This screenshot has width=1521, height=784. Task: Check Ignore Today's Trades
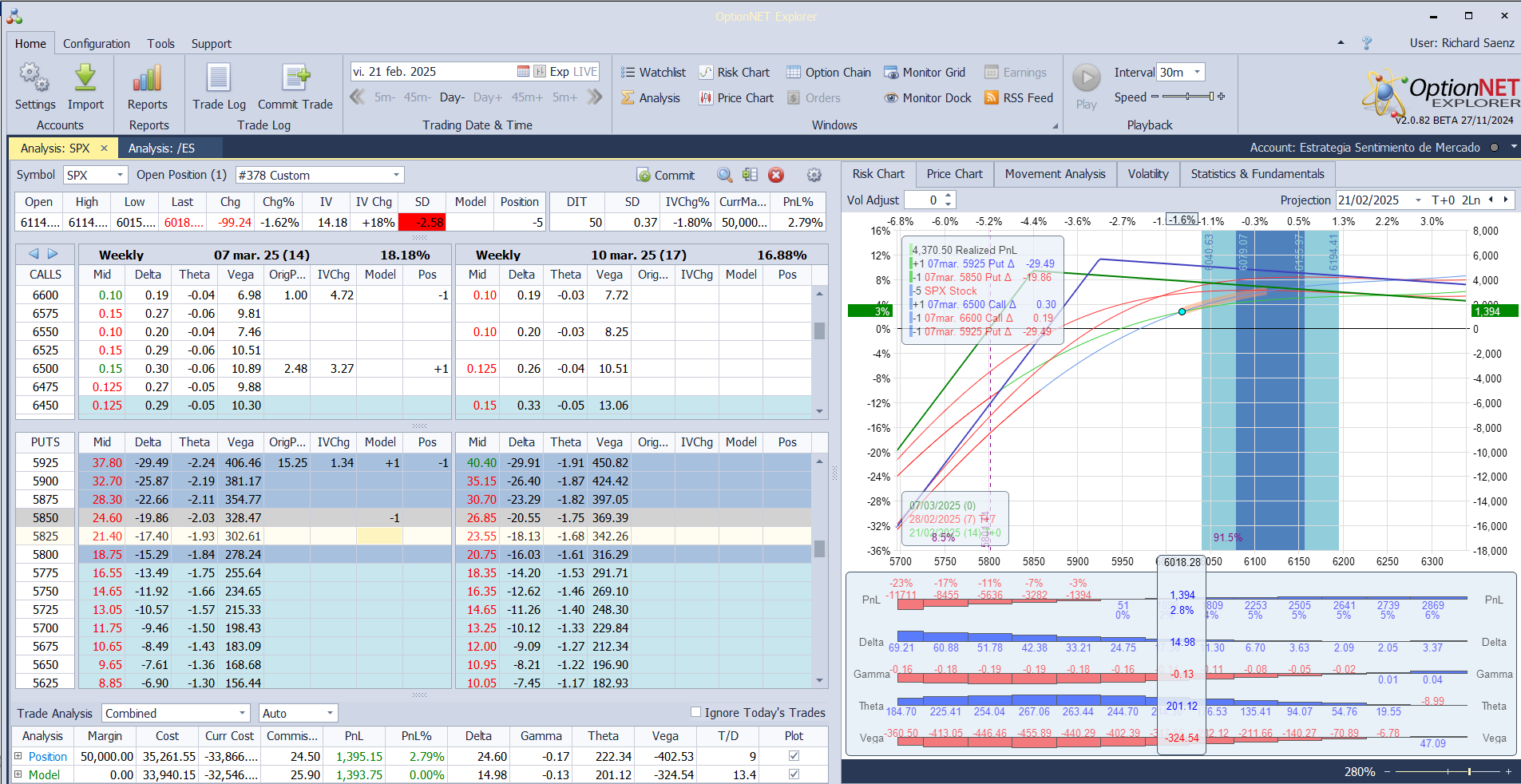pyautogui.click(x=695, y=712)
